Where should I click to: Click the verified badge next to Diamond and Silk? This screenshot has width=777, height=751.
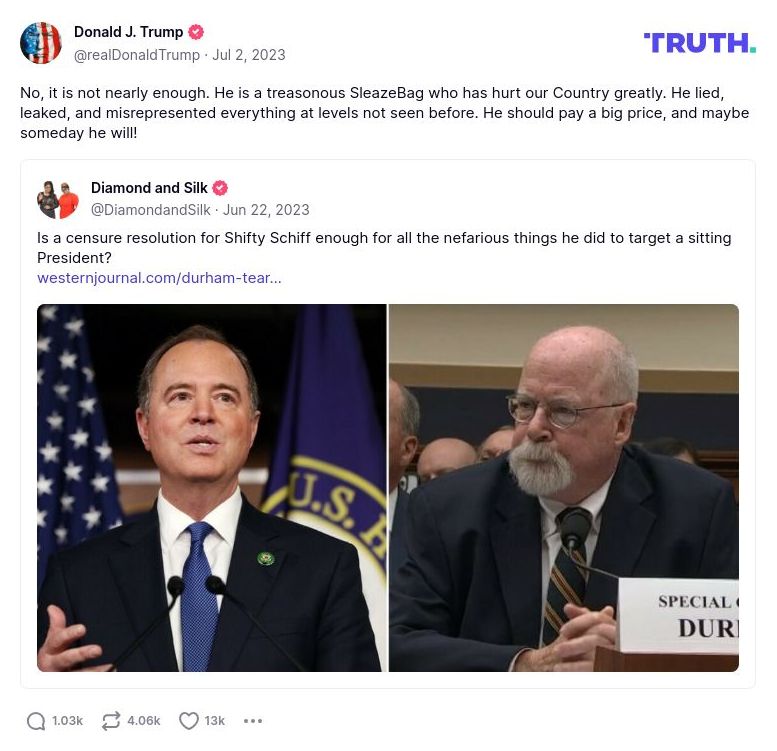point(220,188)
